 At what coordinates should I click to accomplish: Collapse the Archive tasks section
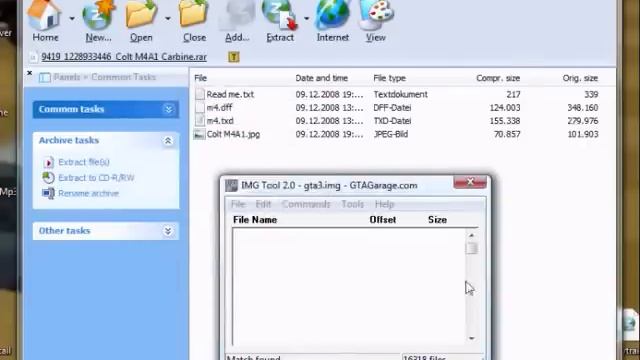(168, 141)
